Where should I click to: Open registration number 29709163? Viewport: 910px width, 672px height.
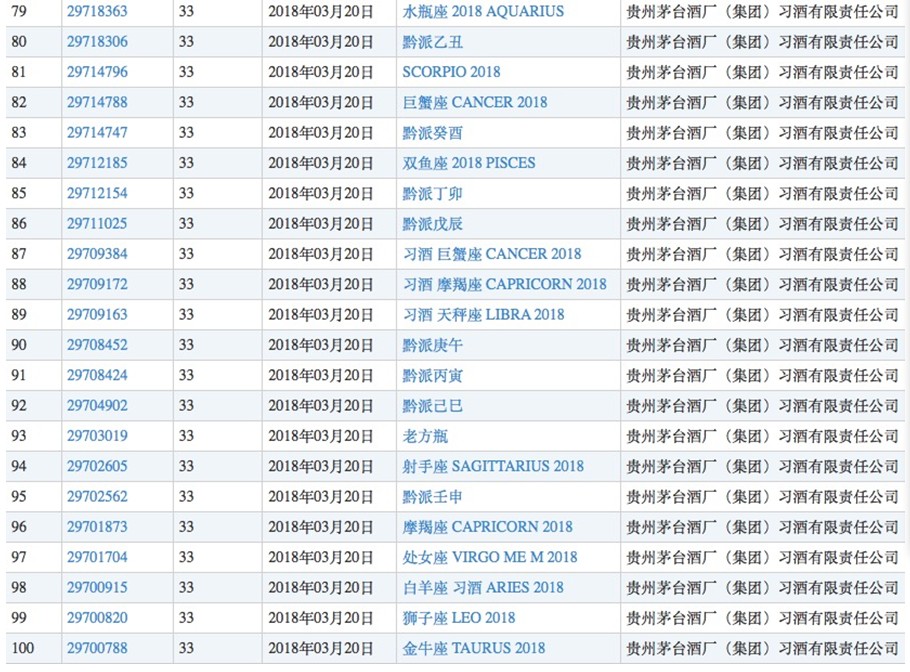[97, 315]
